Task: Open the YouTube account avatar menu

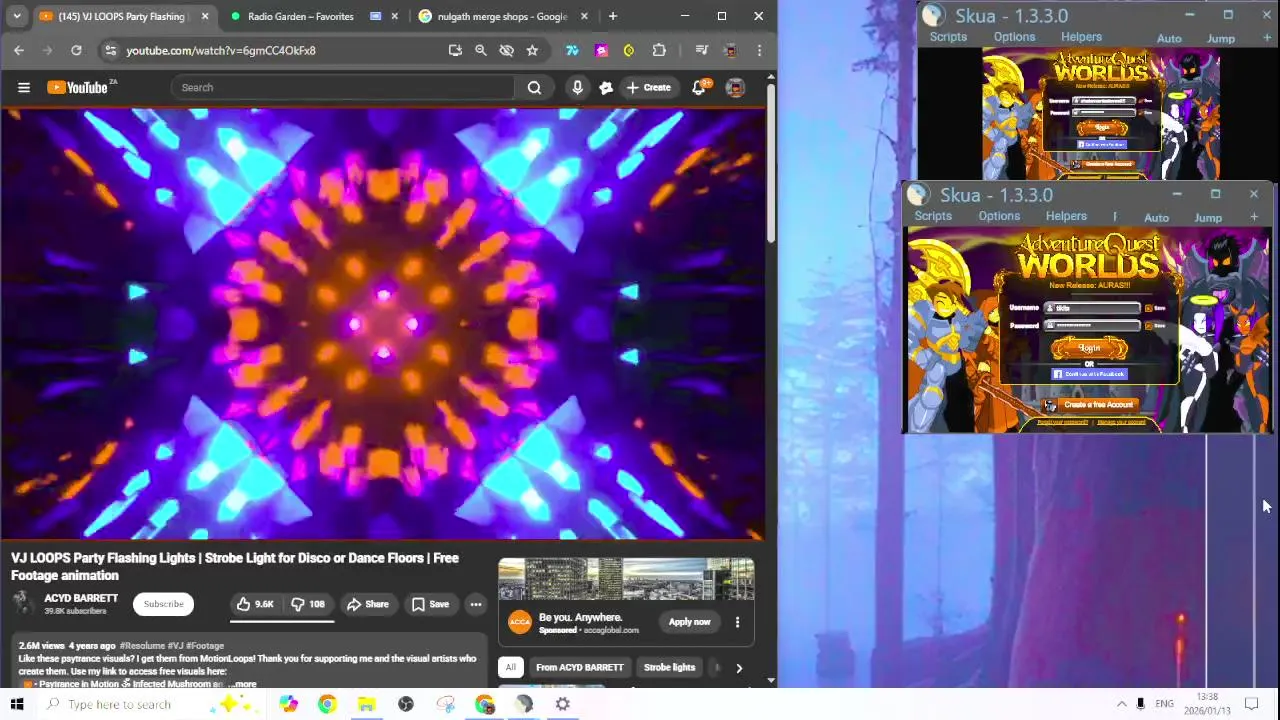Action: click(735, 87)
